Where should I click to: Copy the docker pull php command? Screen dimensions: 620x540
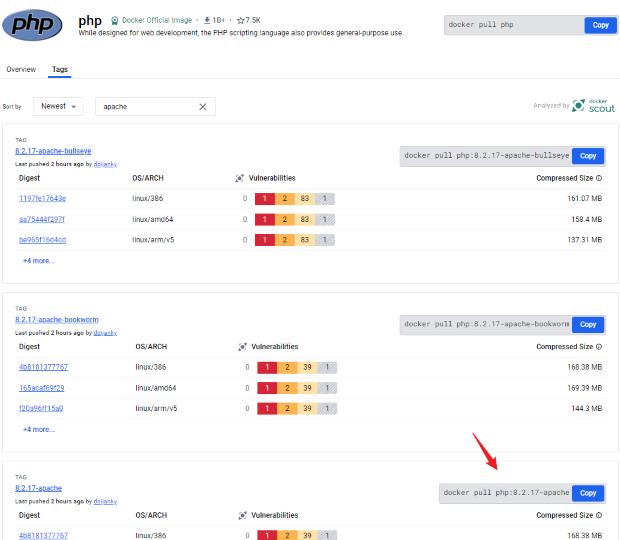click(x=600, y=25)
